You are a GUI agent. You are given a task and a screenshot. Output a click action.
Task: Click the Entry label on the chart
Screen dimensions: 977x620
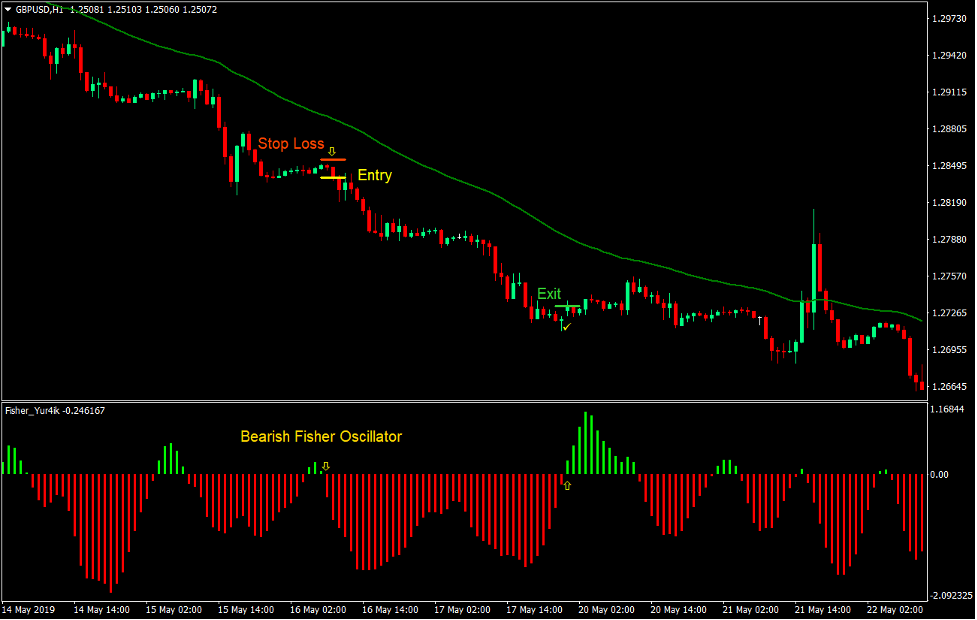tap(375, 176)
